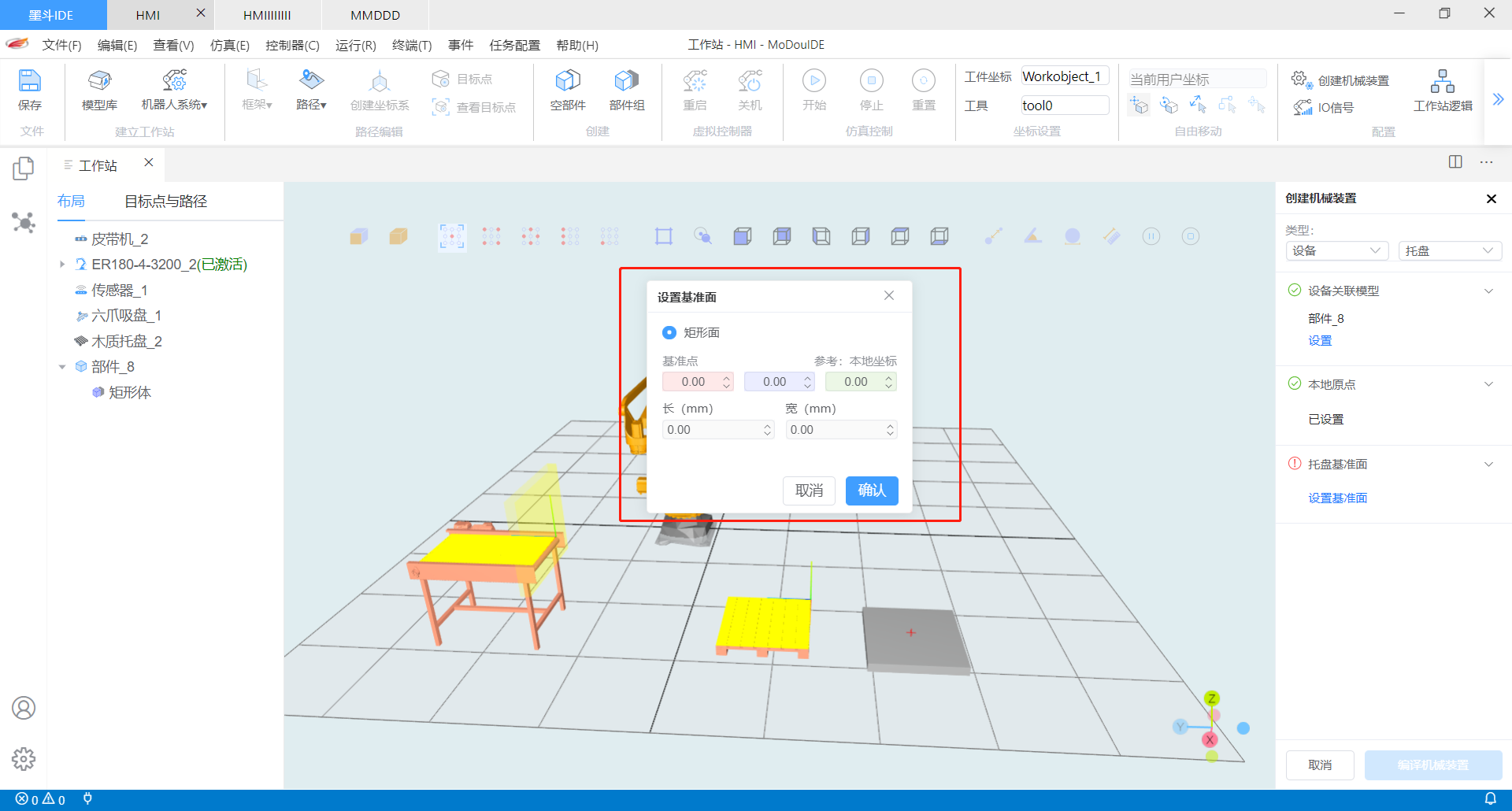1512x811 pixels.
Task: Open the 设备 type dropdown
Action: point(1336,250)
